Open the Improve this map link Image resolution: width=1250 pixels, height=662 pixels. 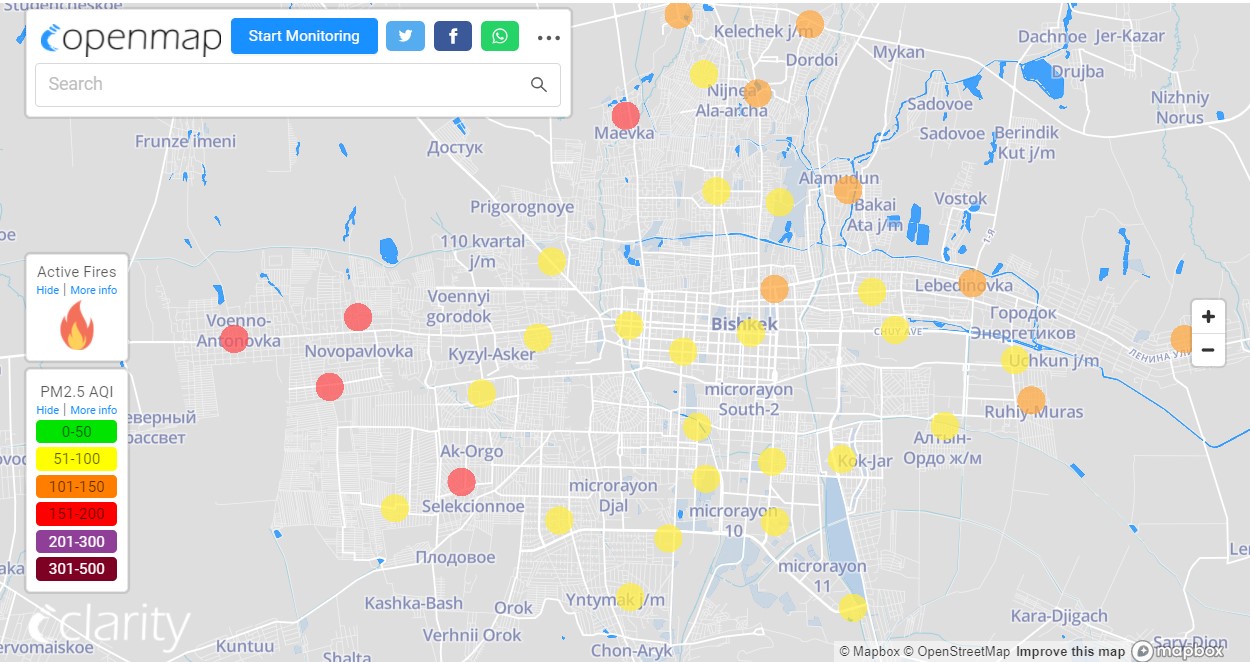pos(1070,652)
